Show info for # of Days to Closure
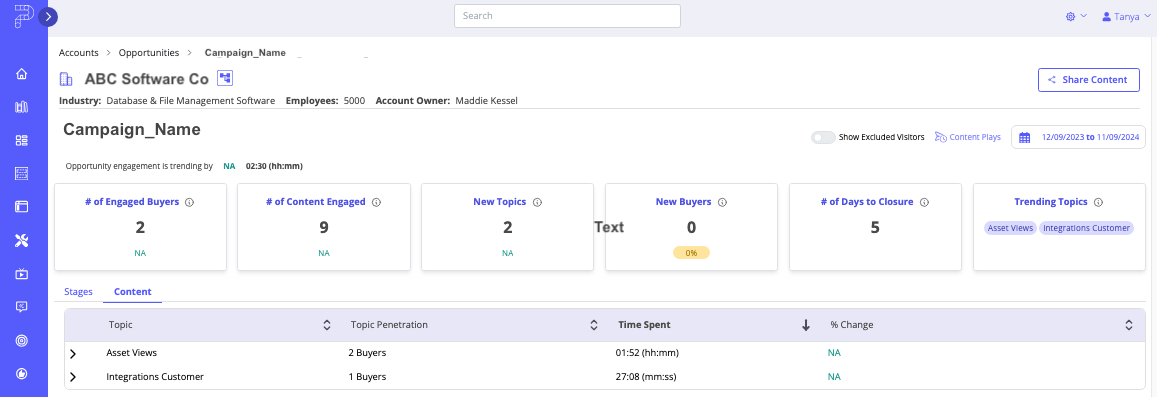Image resolution: width=1157 pixels, height=397 pixels. (x=925, y=202)
